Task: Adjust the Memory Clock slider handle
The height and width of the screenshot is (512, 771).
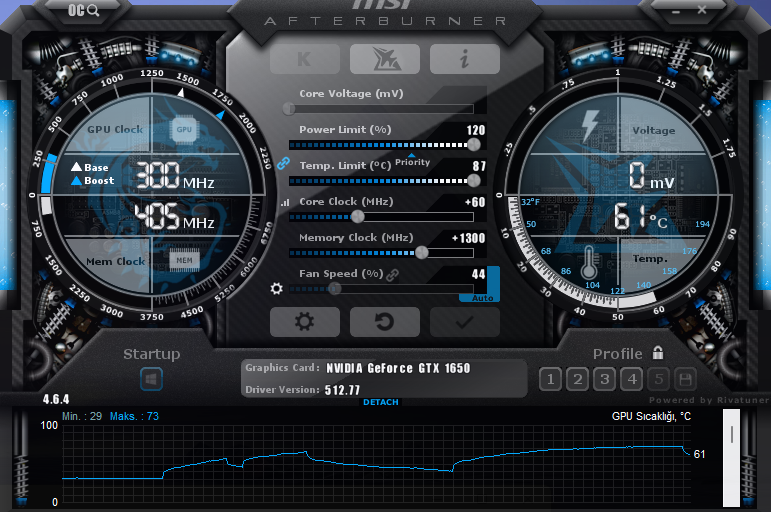Action: [421, 252]
